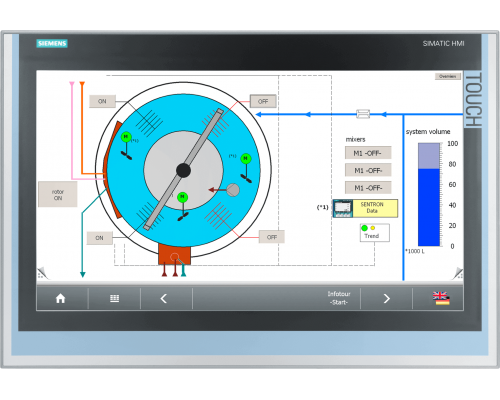Click the orange outlet box below the tank
Image resolution: width=500 pixels, height=400 pixels.
174,254
